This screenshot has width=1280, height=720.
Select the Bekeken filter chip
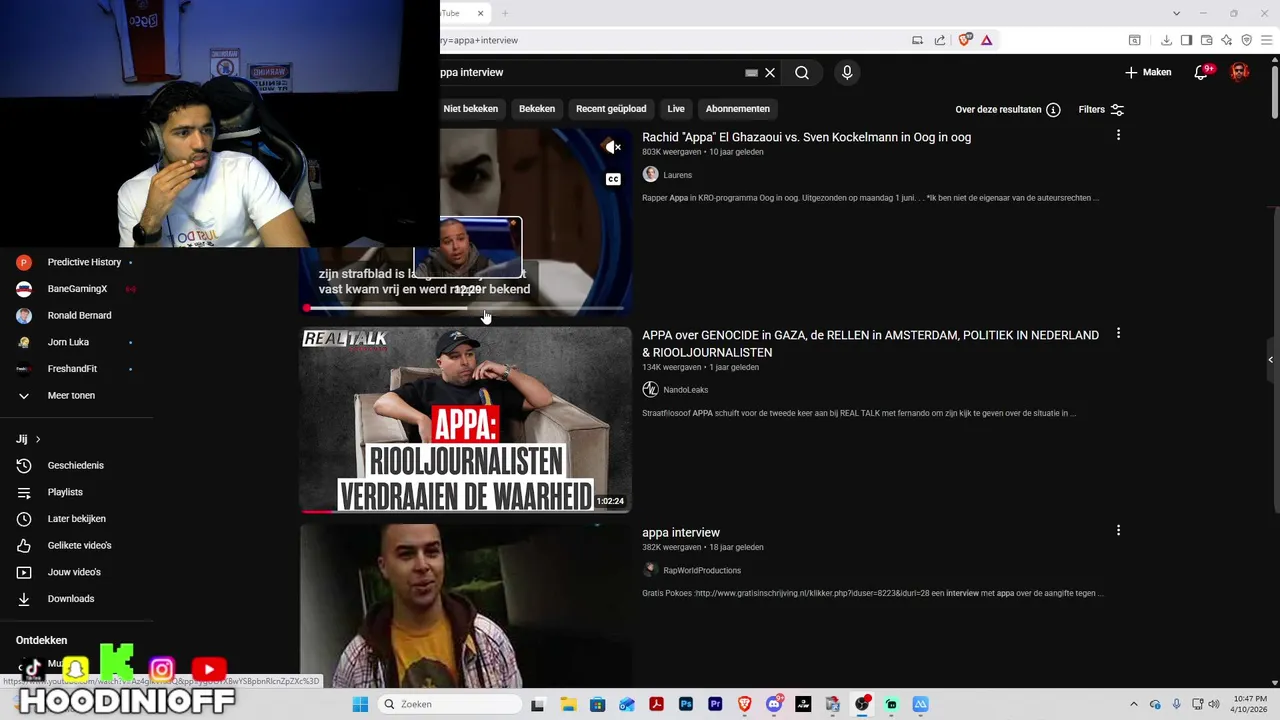537,108
